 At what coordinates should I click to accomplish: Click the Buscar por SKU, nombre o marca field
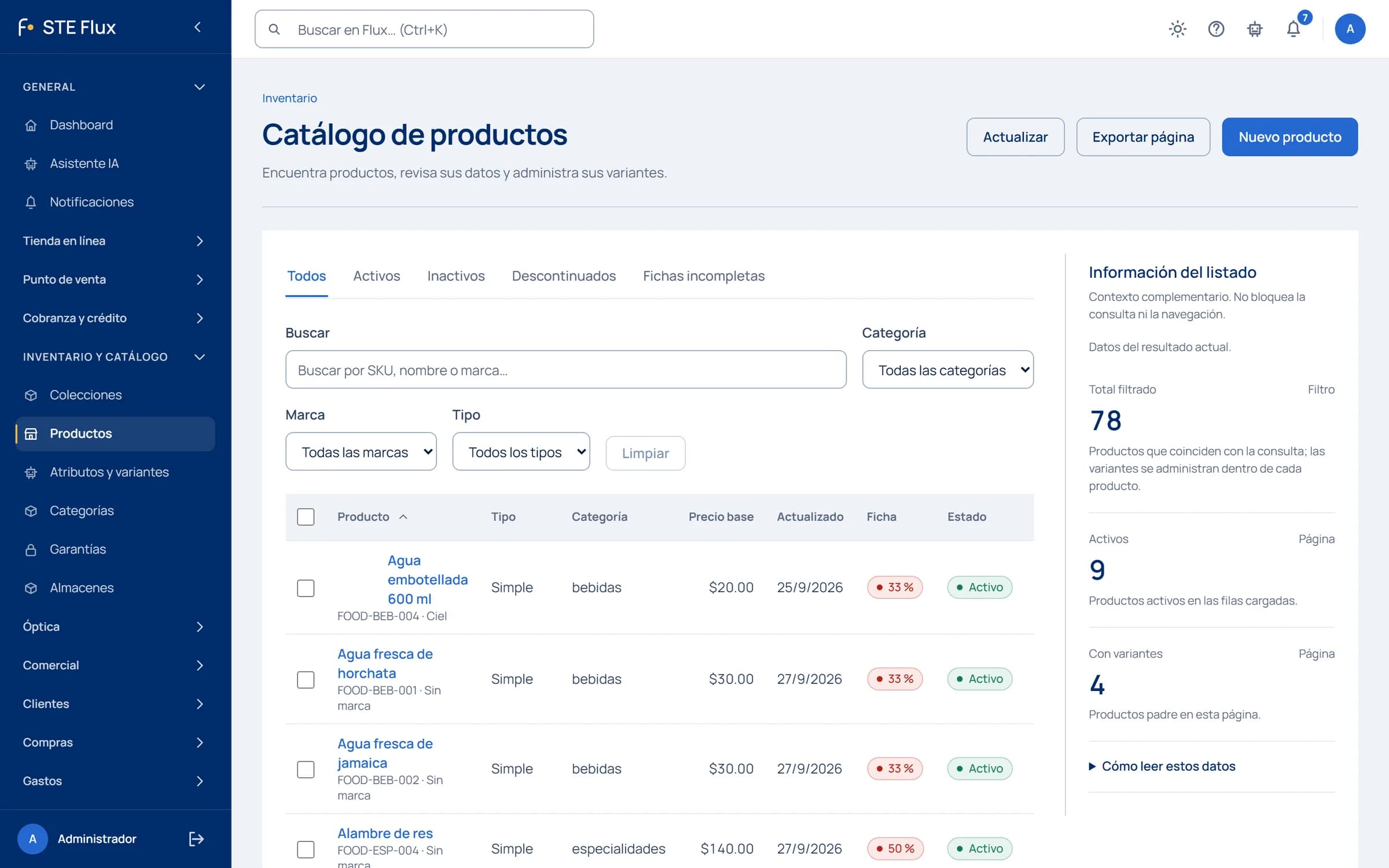[565, 370]
